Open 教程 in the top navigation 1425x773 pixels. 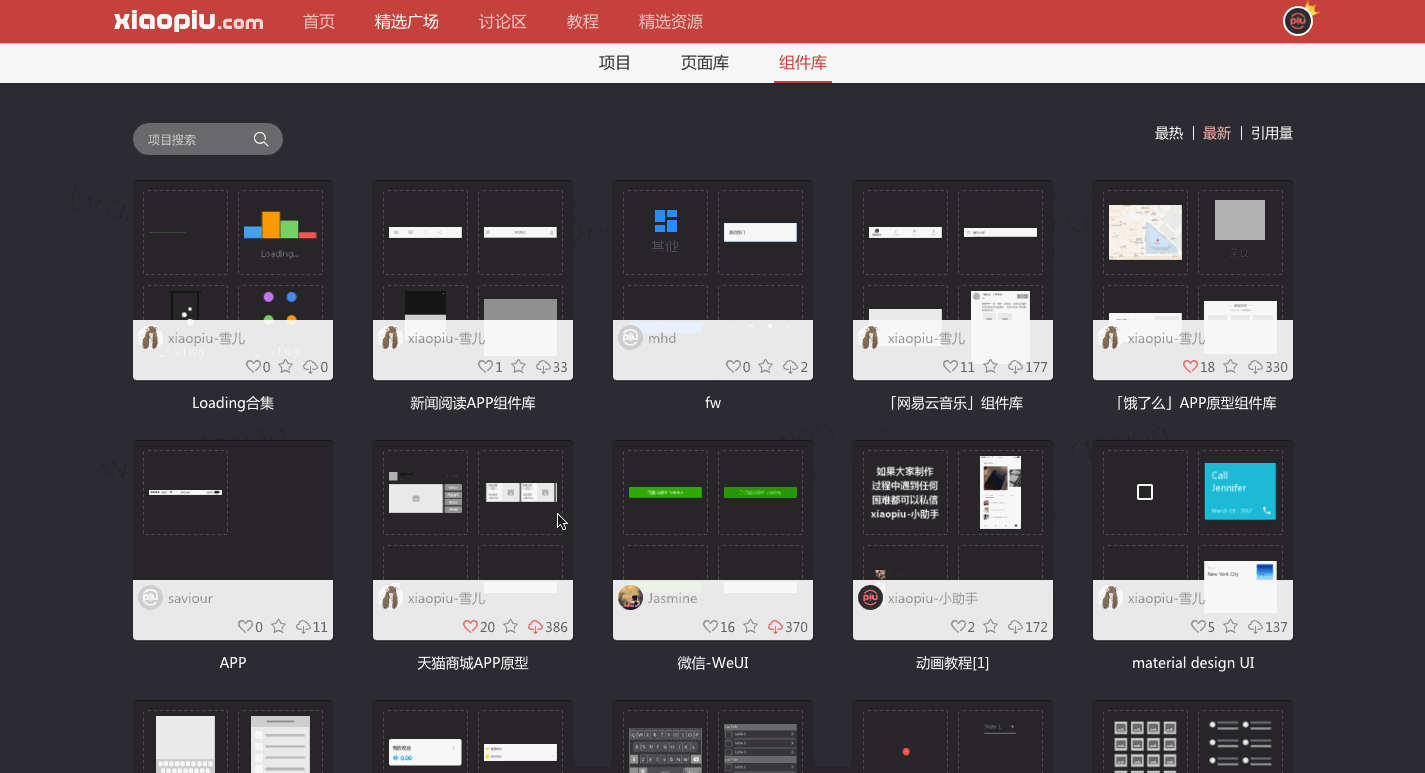pyautogui.click(x=583, y=21)
